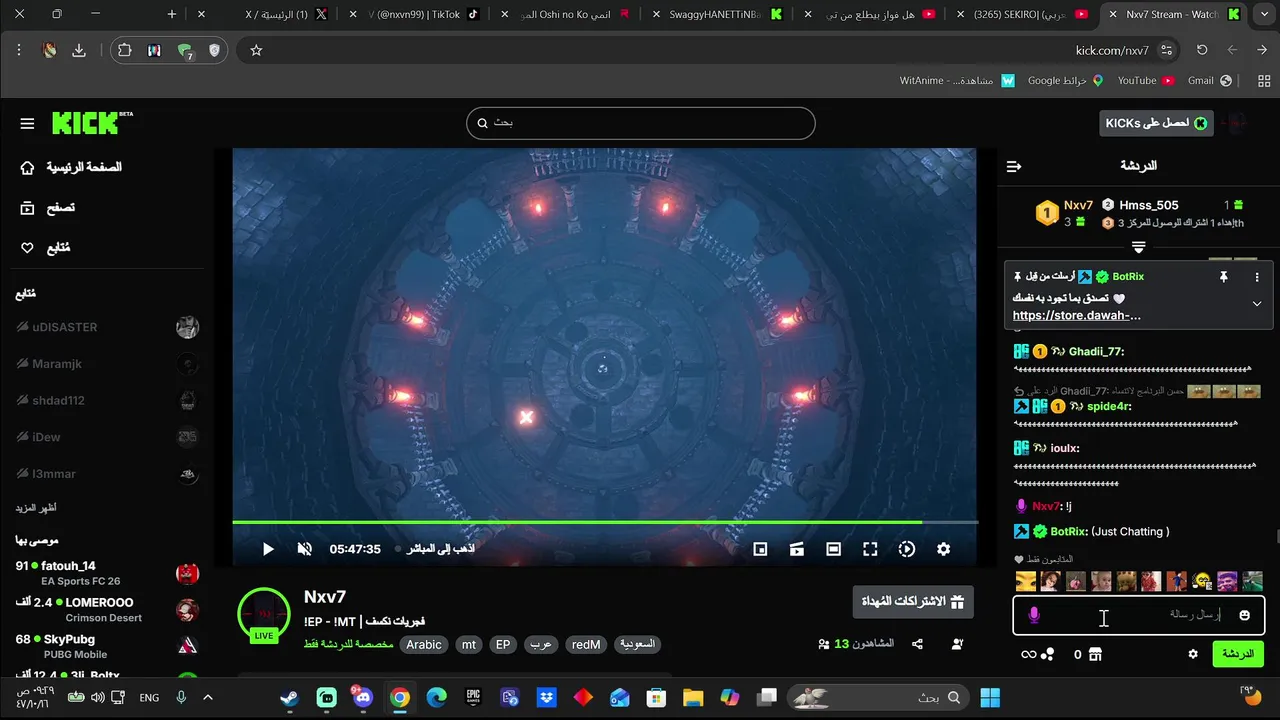The height and width of the screenshot is (720, 1280).
Task: Get KICKs button in header
Action: [x=1156, y=123]
